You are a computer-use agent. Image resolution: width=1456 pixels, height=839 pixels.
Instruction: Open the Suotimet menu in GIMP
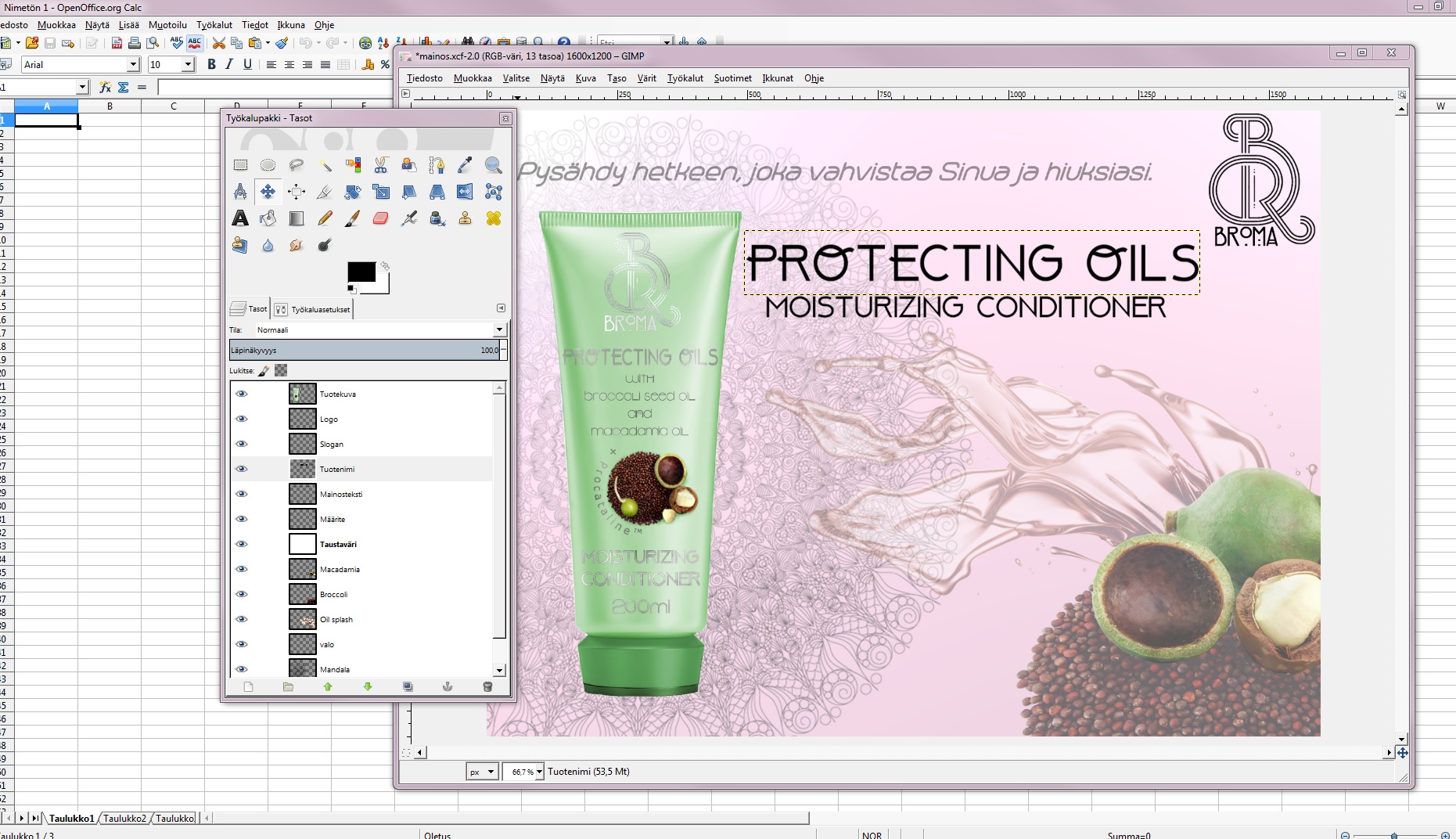coord(732,78)
